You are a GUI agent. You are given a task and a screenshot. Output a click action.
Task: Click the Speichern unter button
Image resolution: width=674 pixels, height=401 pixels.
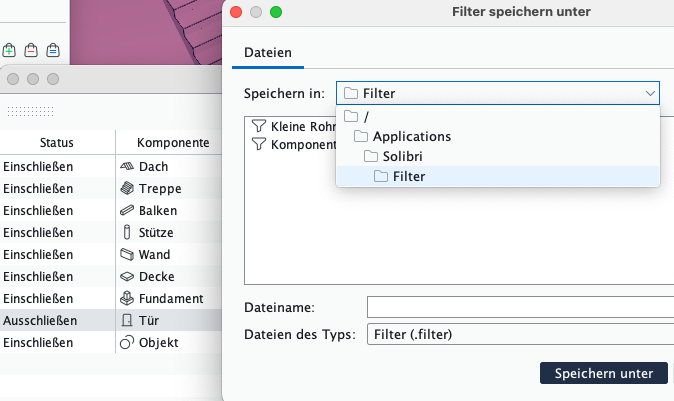click(x=604, y=373)
